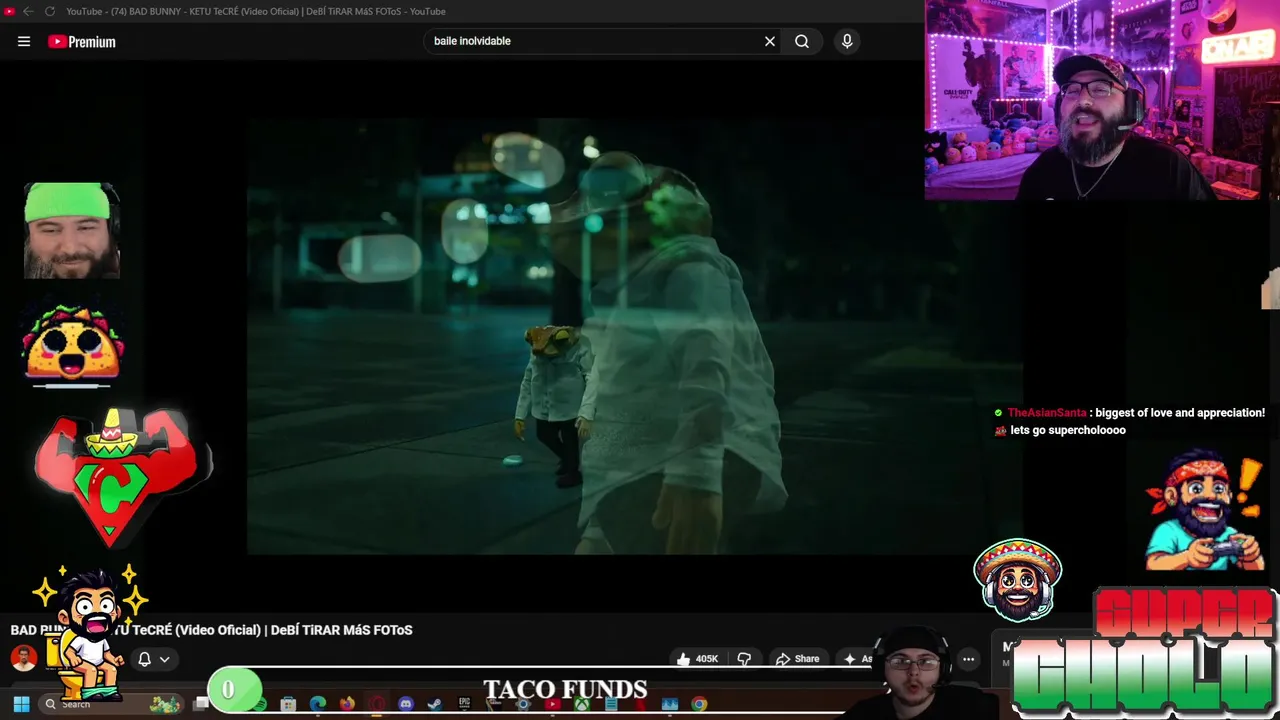Click the gamer bandana mascot overlay
Image resolution: width=1280 pixels, height=720 pixels.
click(1205, 512)
